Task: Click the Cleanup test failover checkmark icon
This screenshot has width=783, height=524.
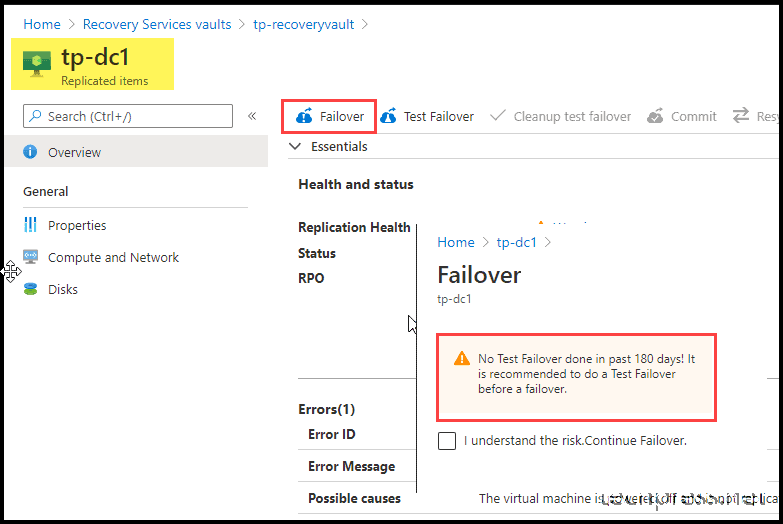Action: tap(497, 116)
